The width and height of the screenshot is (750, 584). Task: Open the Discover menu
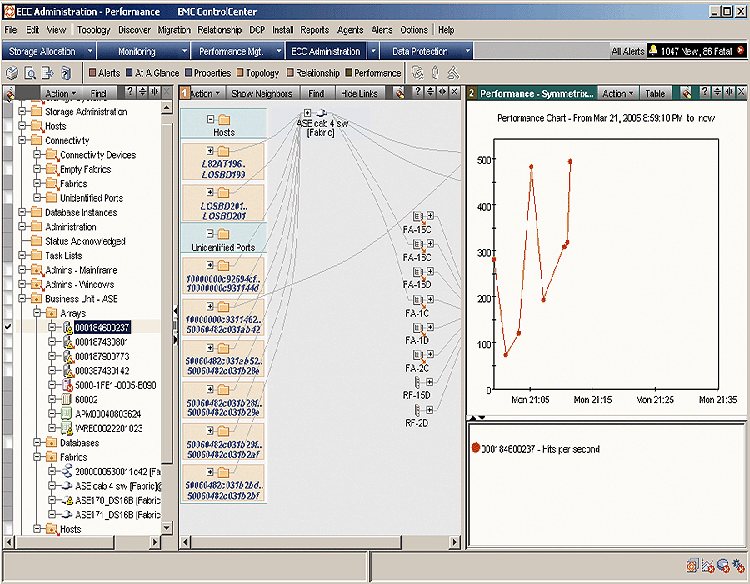click(134, 30)
